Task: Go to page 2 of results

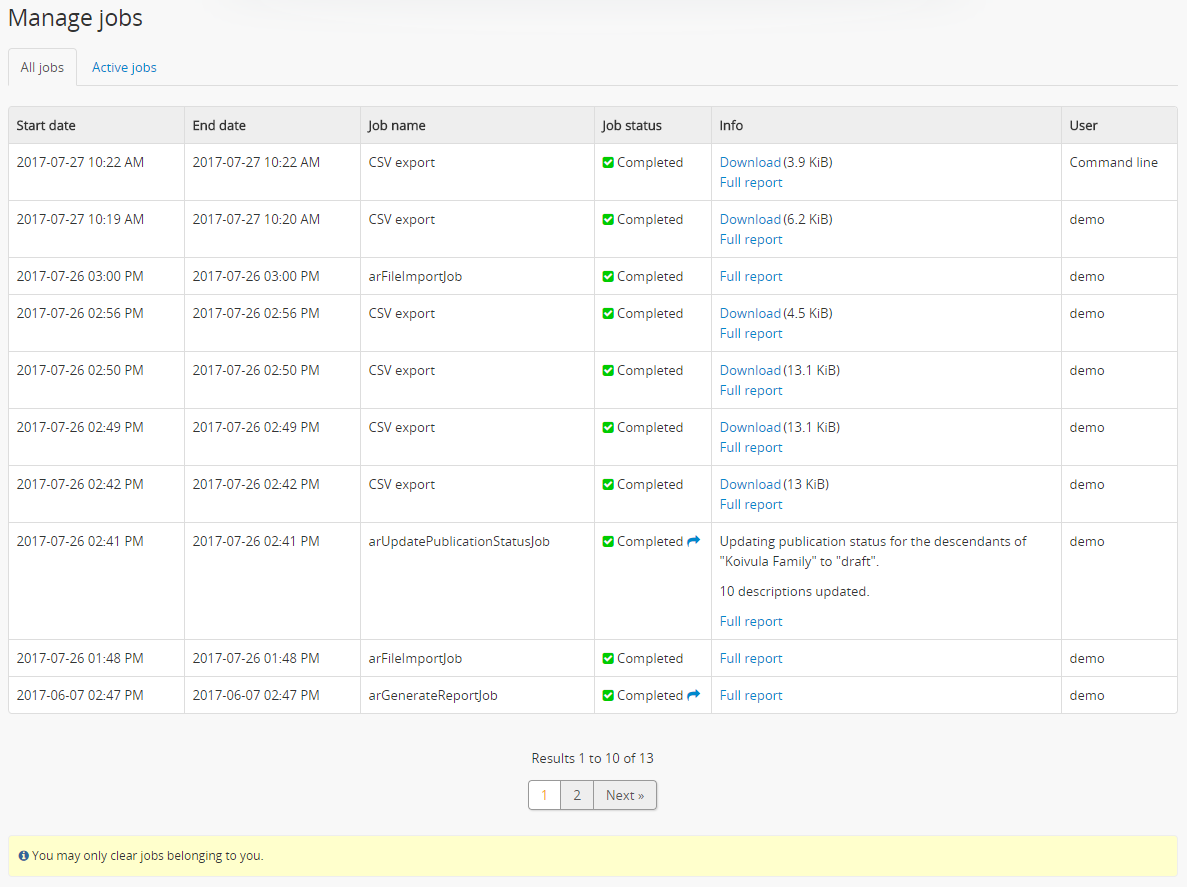Action: coord(577,795)
